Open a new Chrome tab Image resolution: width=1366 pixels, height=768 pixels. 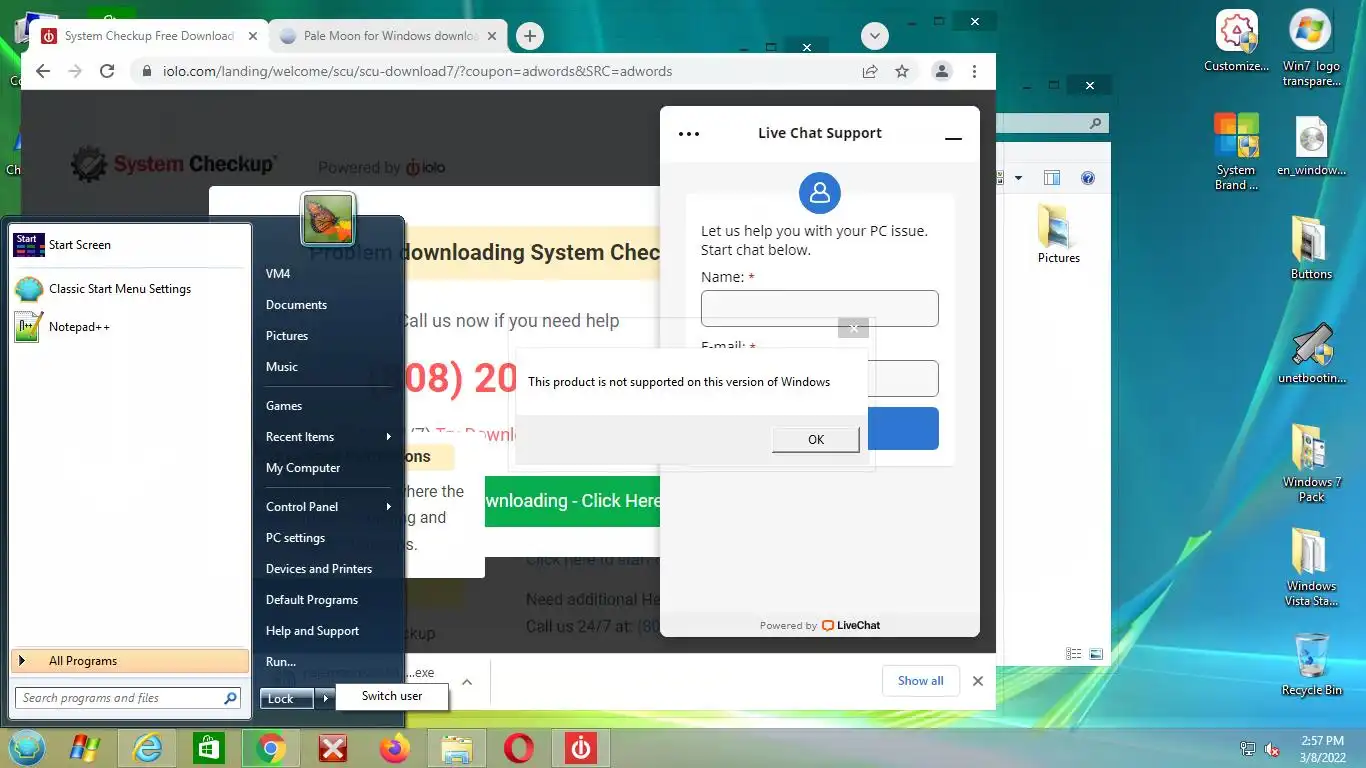[x=530, y=36]
